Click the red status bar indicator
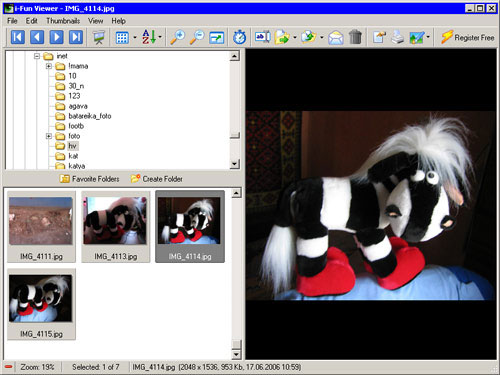The width and height of the screenshot is (500, 375). (9, 367)
